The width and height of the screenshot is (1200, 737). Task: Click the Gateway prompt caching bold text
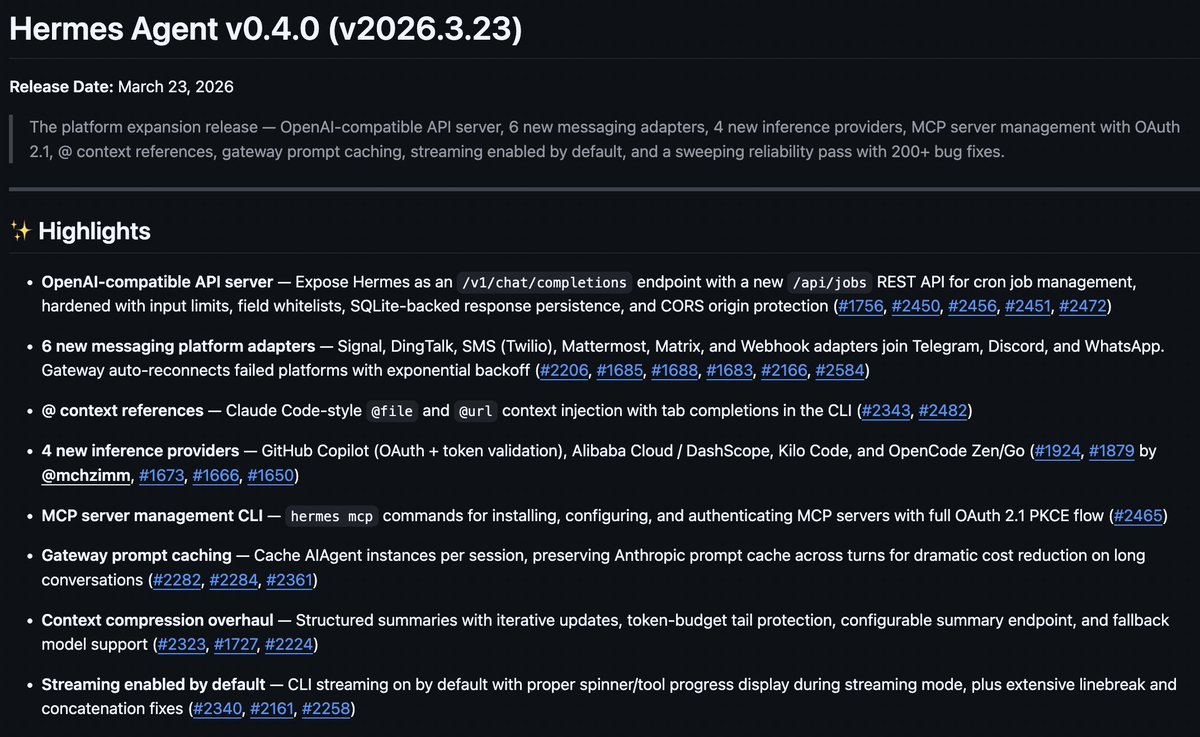[x=137, y=555]
